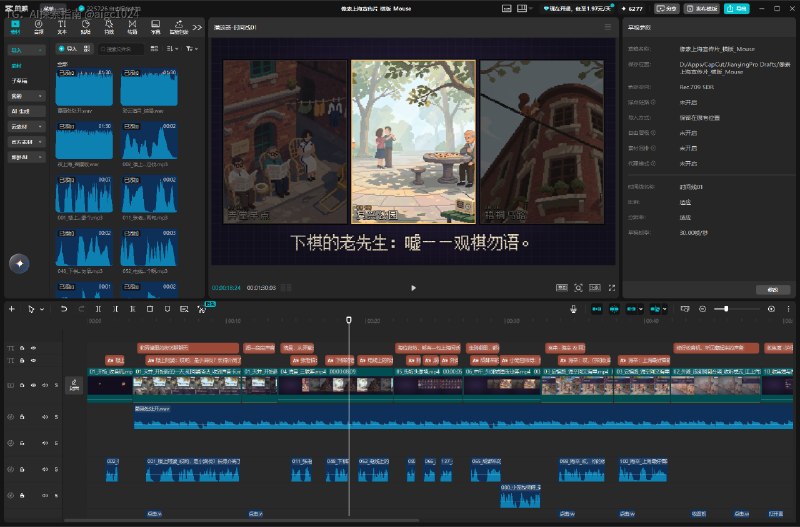Toggle clip linkage on the timeline
This screenshot has height=527, width=800.
pyautogui.click(x=631, y=309)
